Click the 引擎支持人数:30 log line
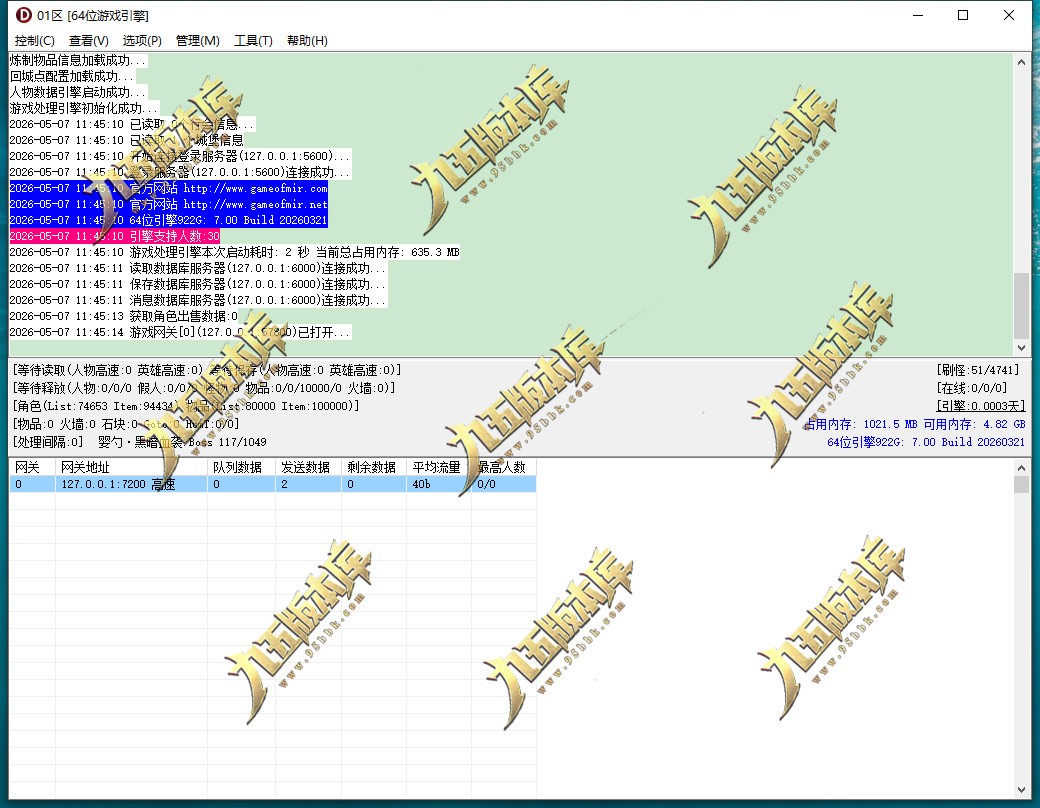 (115, 236)
